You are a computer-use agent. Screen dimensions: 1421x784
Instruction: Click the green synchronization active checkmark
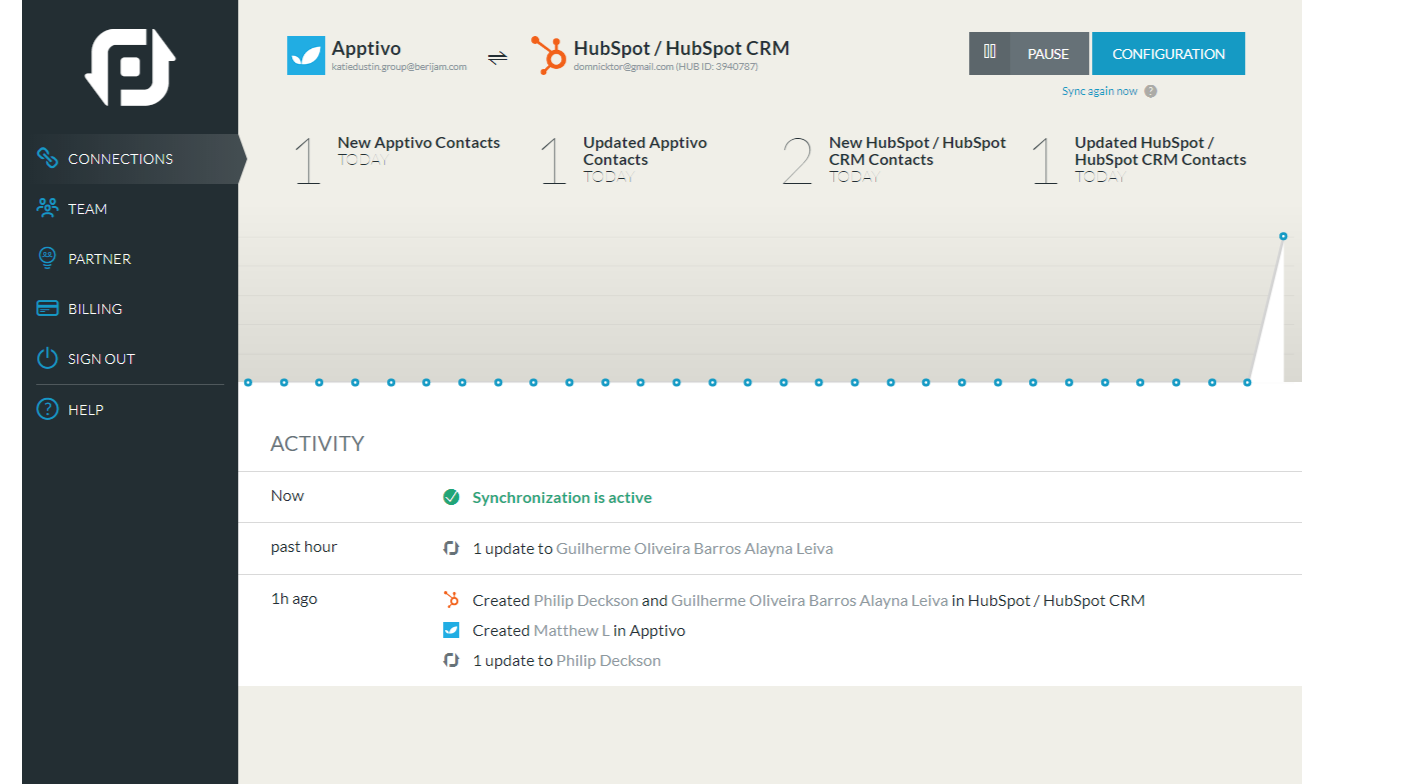pyautogui.click(x=451, y=497)
